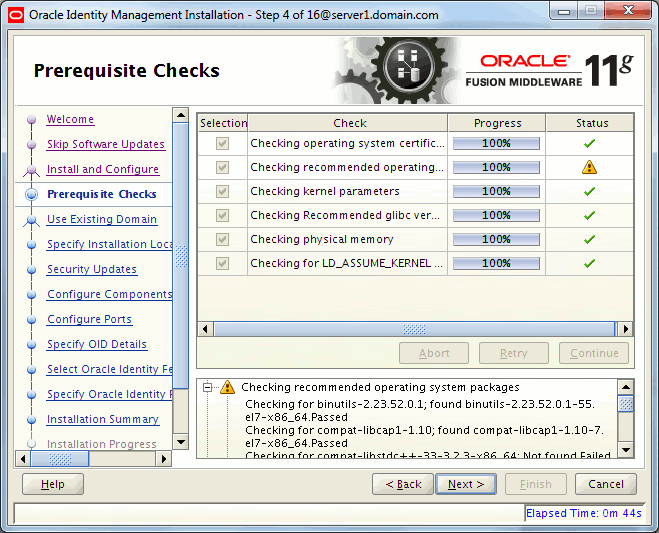Open the Installation Summary step
This screenshot has height=533, width=659.
point(103,419)
